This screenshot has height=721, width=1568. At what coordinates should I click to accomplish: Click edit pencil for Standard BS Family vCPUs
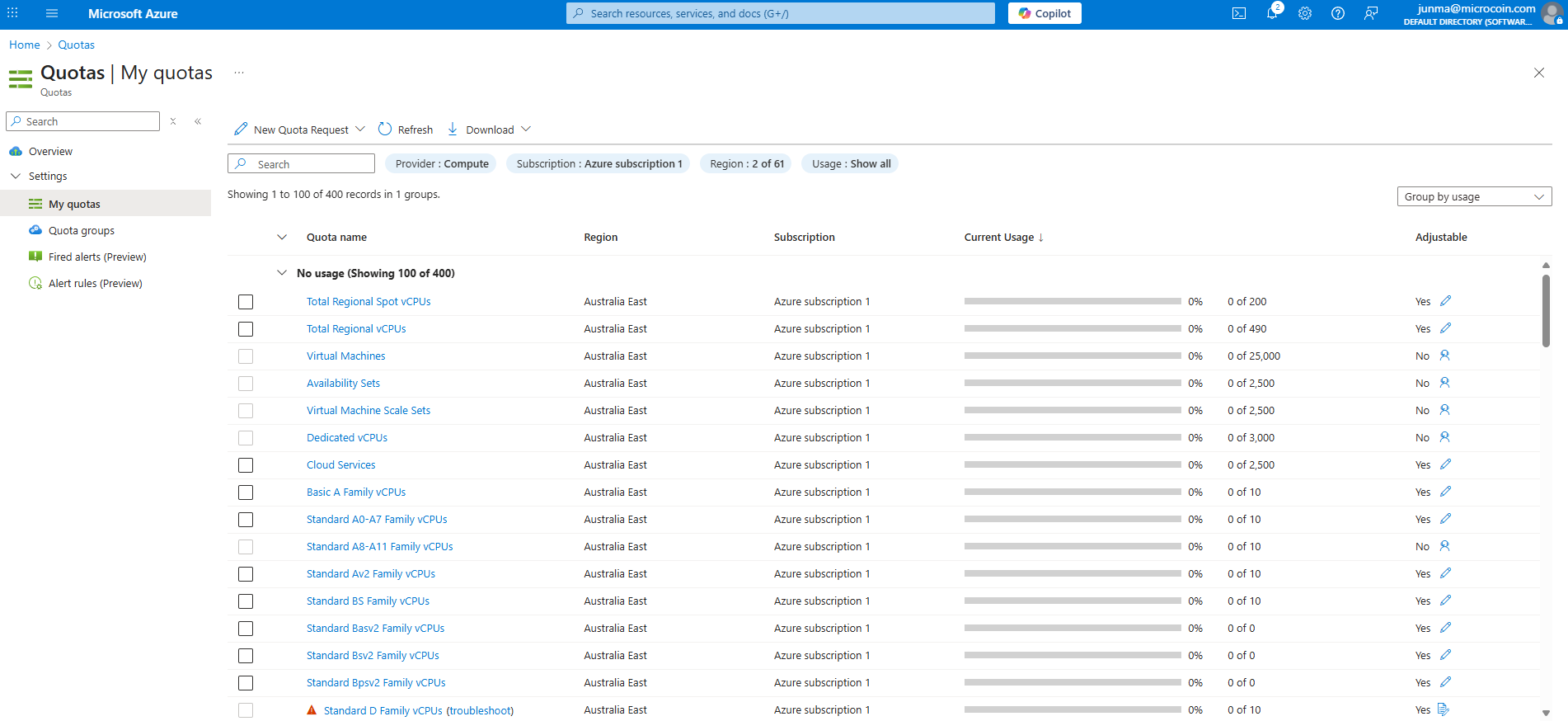click(1445, 601)
